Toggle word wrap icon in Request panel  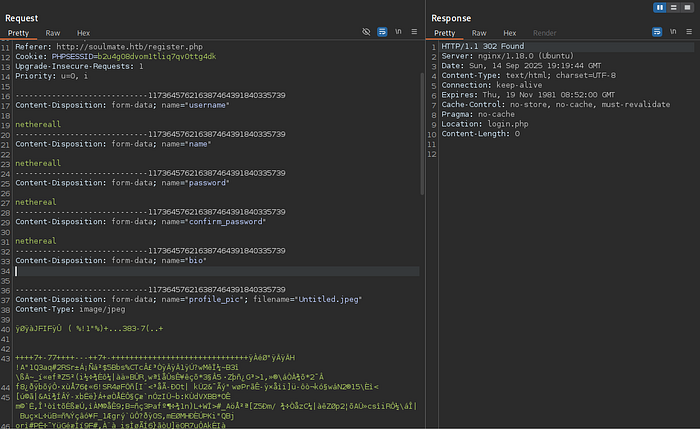click(x=382, y=32)
